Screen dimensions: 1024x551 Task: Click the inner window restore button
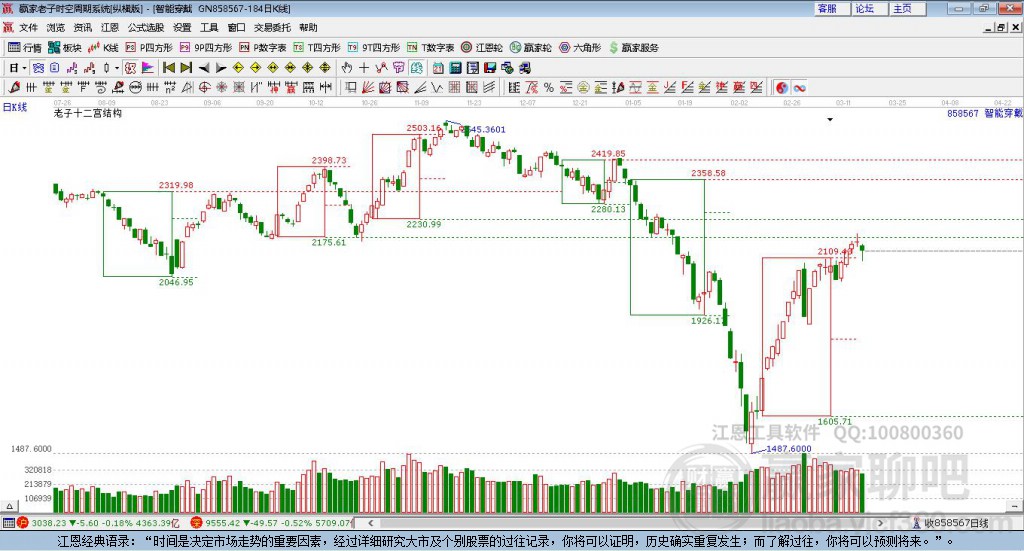click(x=1001, y=27)
